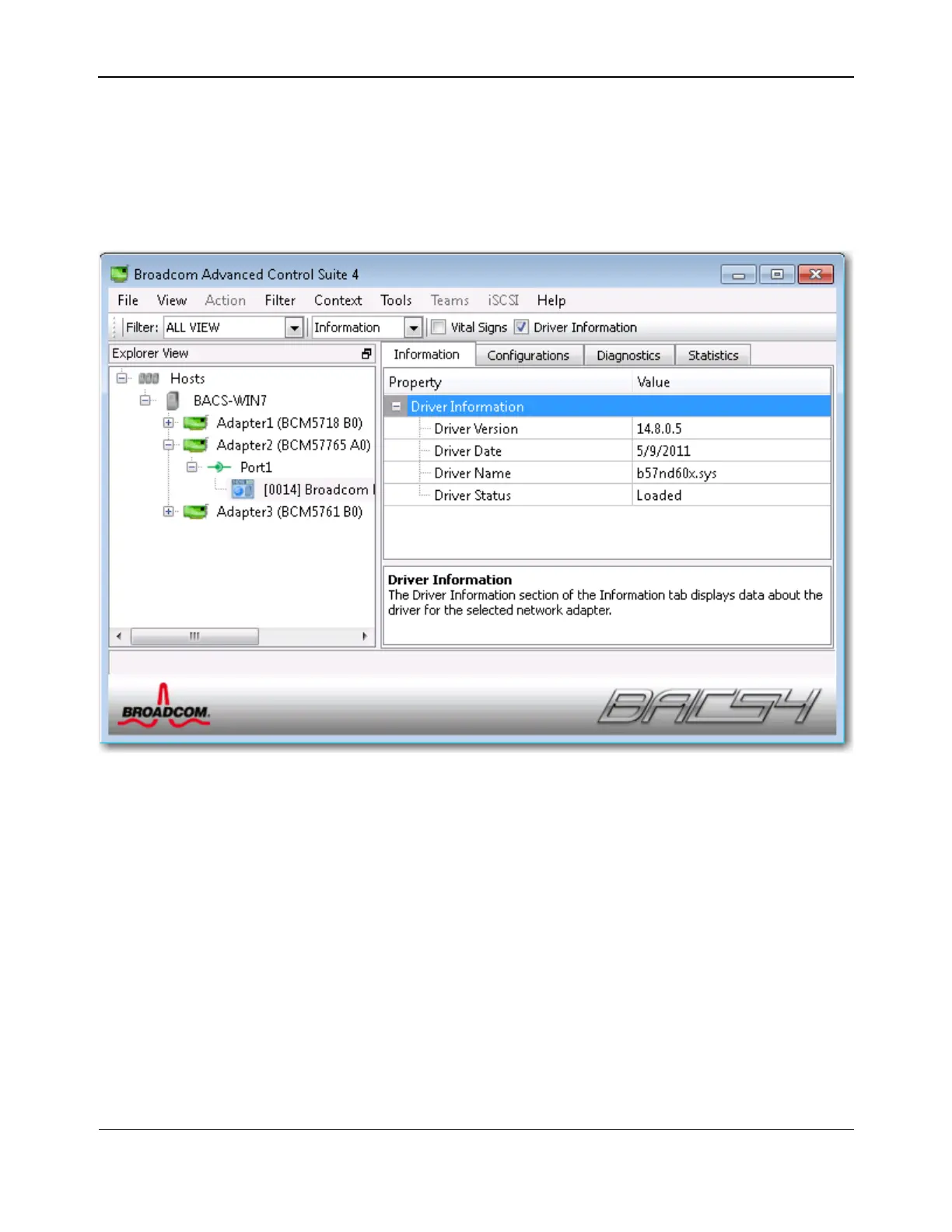Collapse the Adapter2 (BCM57765 A0) node
The height and width of the screenshot is (1232, 952).
(168, 445)
